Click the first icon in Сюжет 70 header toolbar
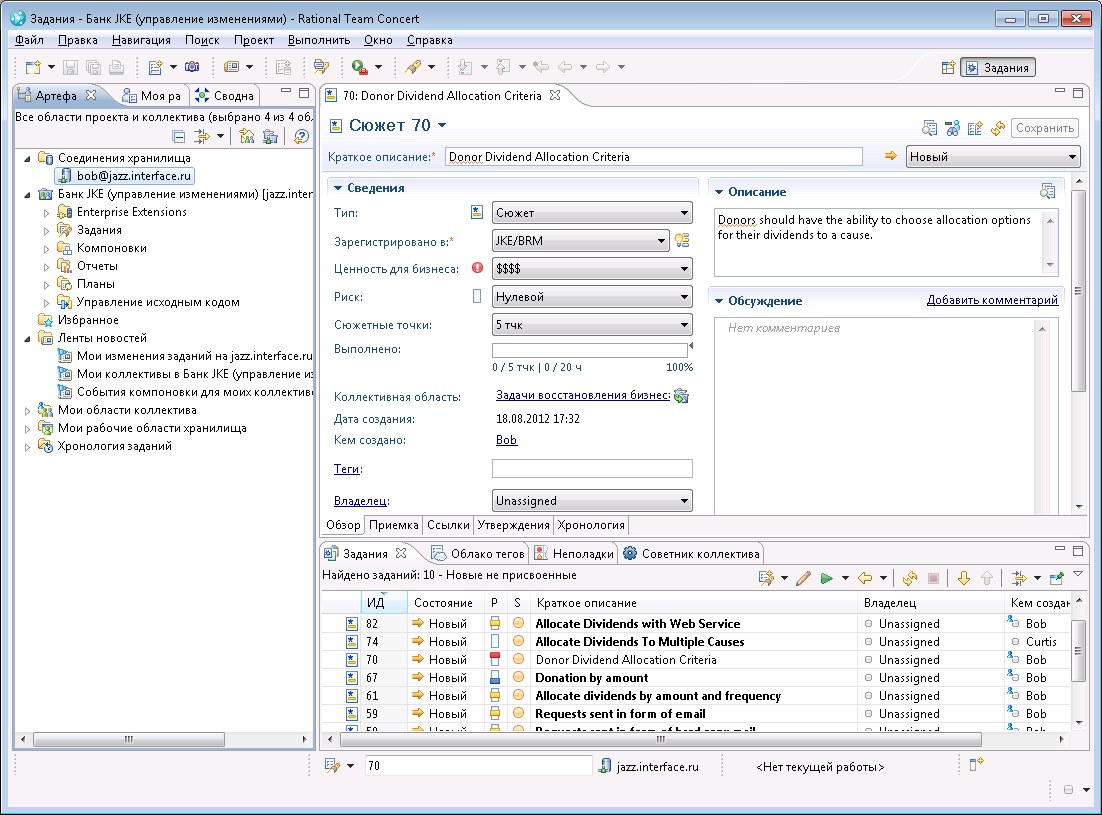Viewport: 1102px width, 815px height. coord(929,129)
